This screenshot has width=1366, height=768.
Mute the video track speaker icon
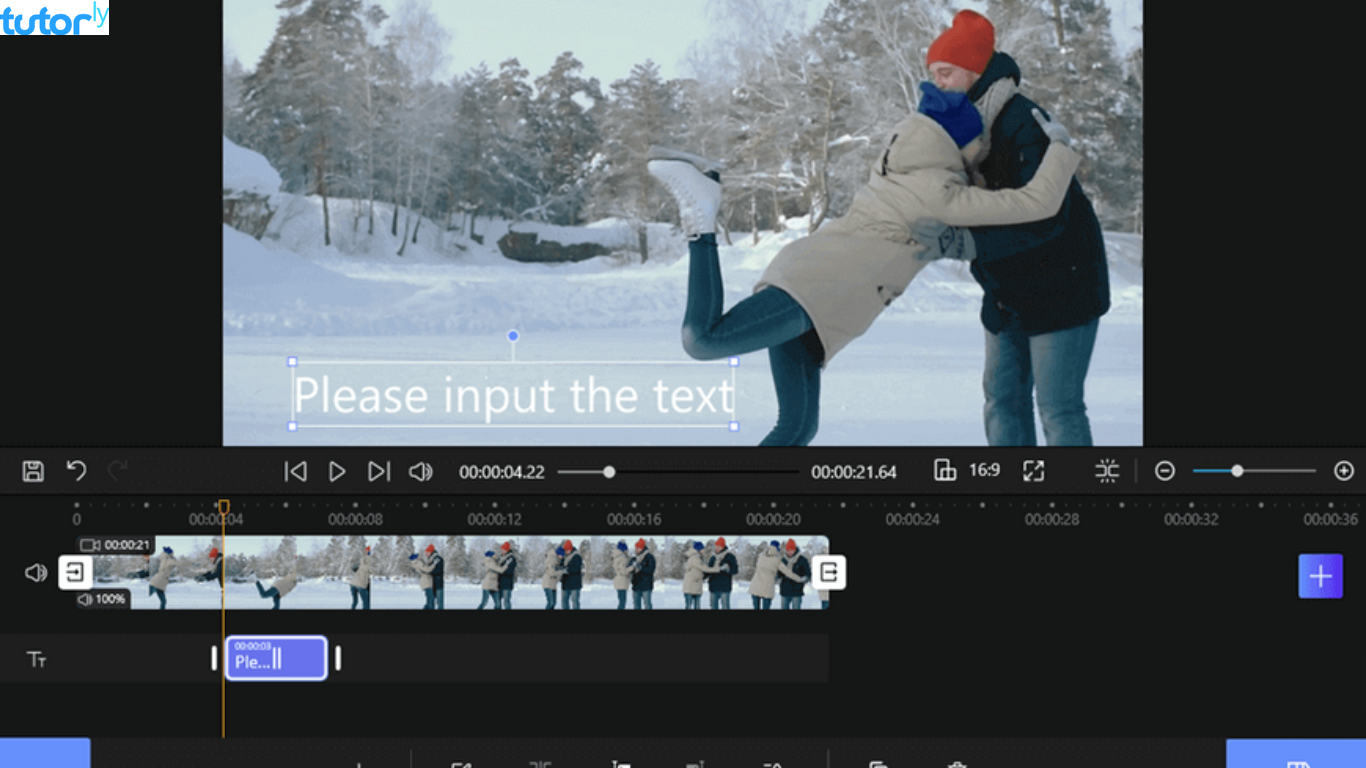tap(37, 572)
